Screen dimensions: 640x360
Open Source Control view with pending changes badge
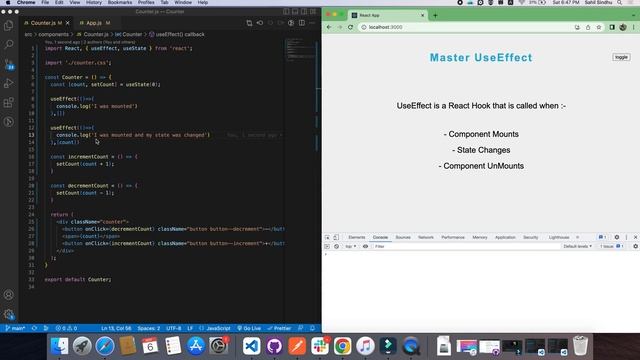(9, 64)
